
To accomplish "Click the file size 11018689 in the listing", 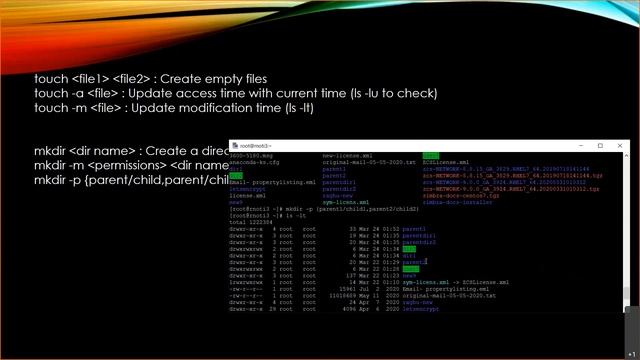I will click(342, 296).
